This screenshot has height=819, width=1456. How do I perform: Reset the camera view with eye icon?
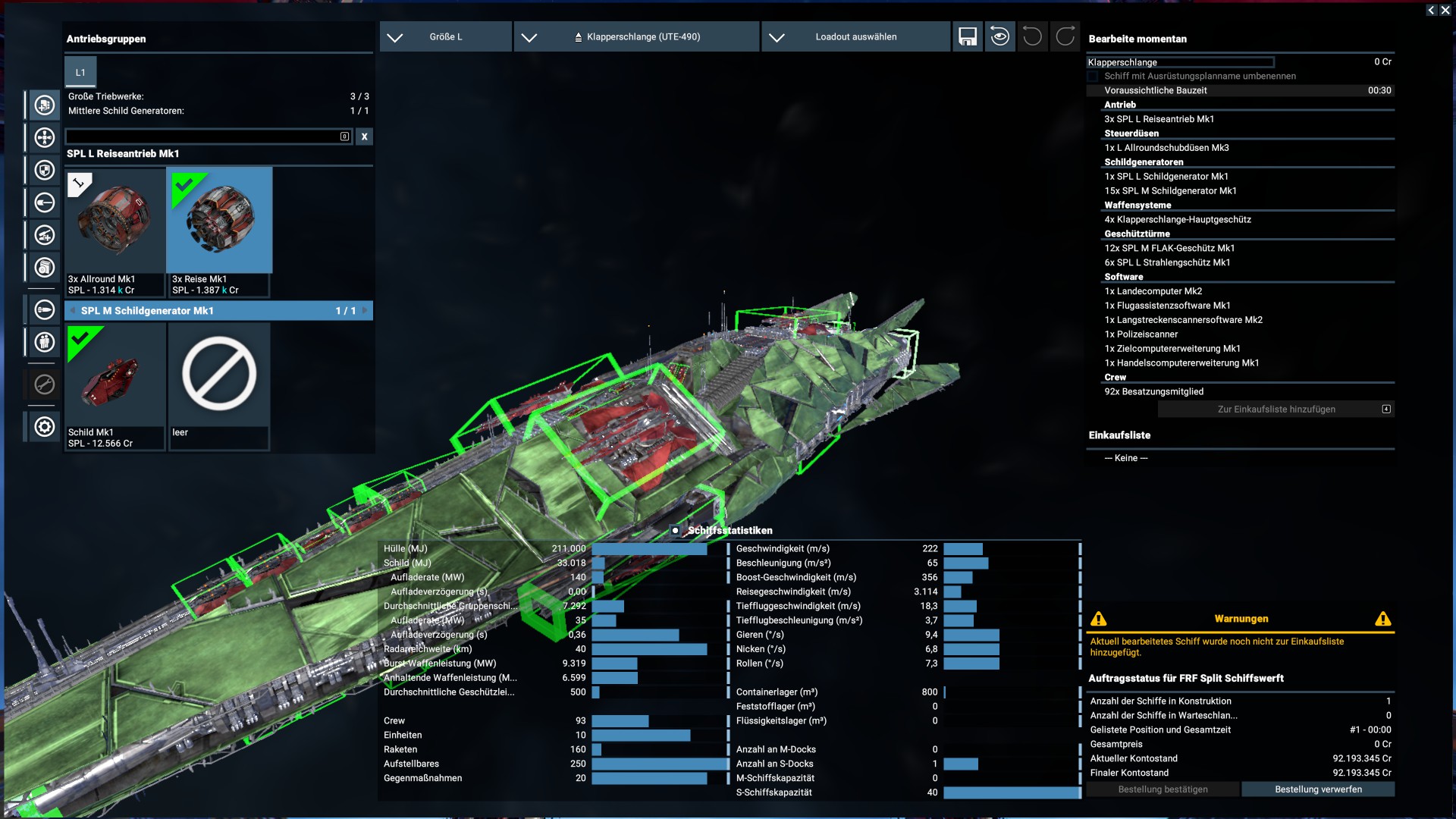pyautogui.click(x=1000, y=36)
